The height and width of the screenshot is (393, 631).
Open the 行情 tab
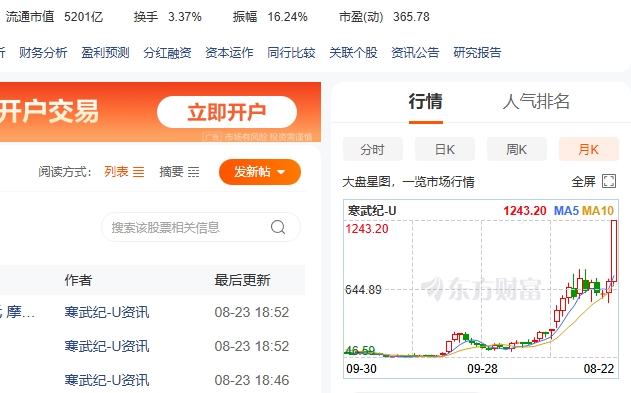tap(426, 101)
